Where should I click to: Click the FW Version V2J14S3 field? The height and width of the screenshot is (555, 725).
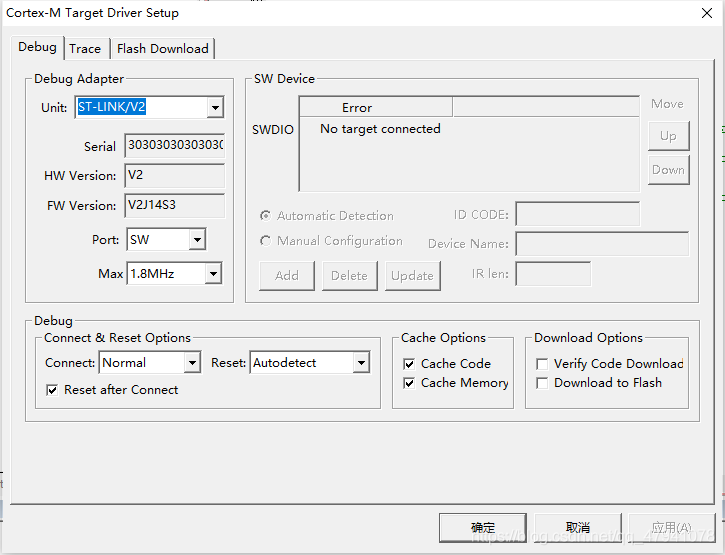point(175,205)
